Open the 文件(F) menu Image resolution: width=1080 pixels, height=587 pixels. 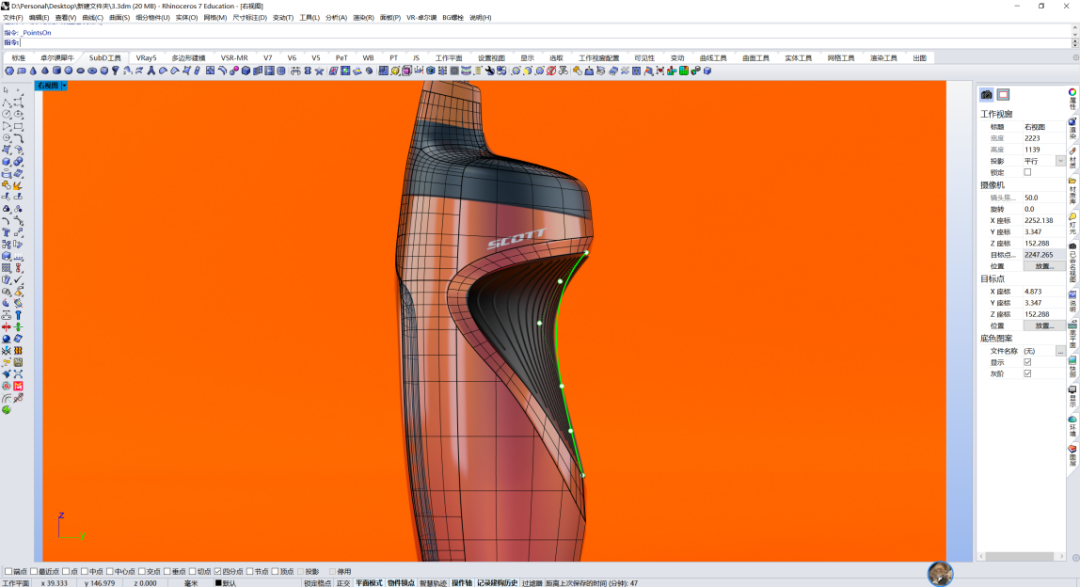13,17
